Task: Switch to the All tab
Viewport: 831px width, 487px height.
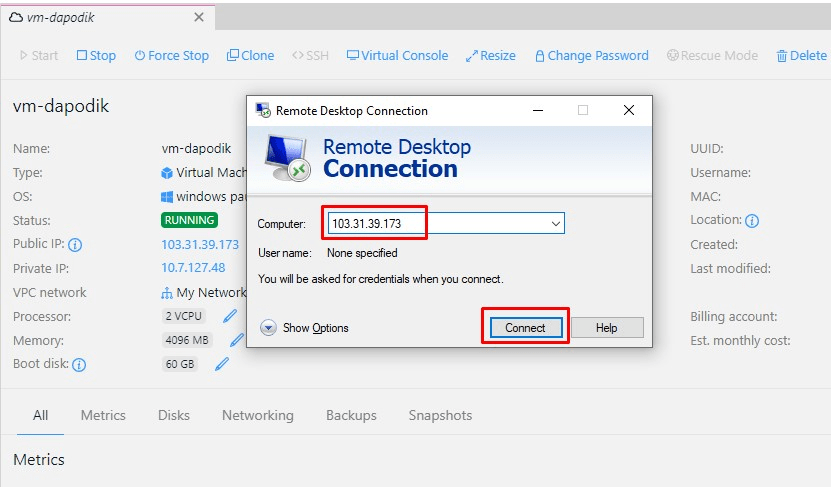Action: [40, 415]
